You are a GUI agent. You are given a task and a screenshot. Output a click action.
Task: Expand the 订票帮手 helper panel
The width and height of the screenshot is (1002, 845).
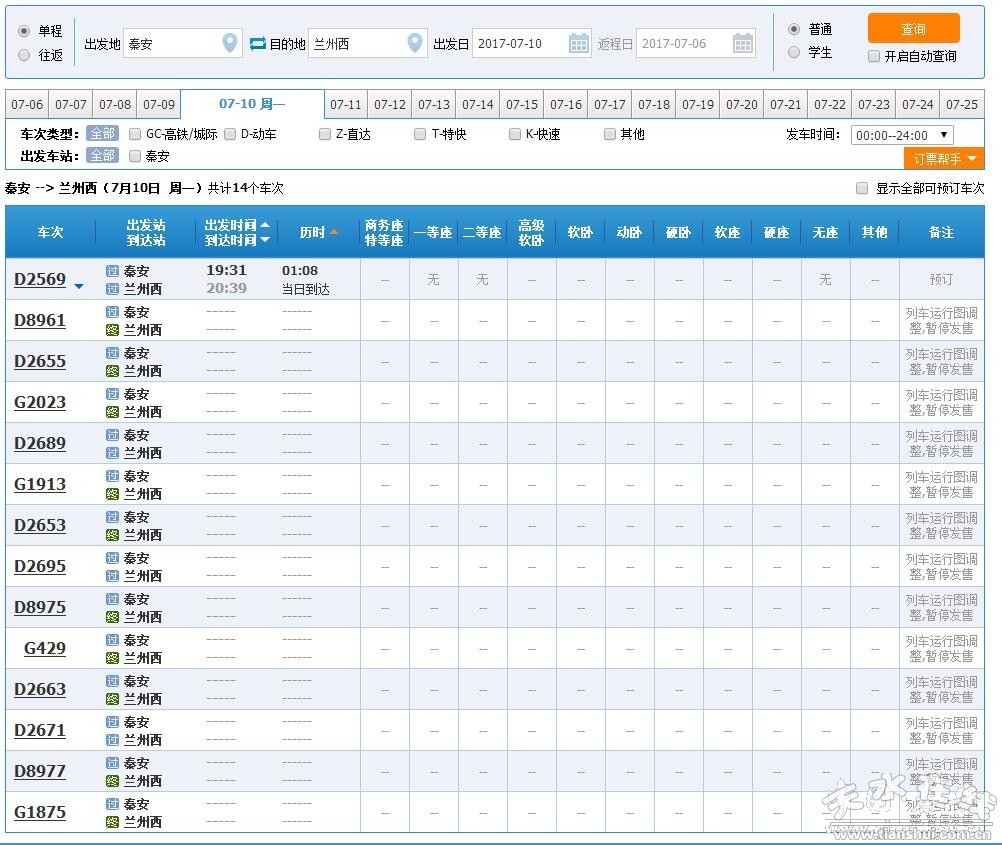pyautogui.click(x=943, y=159)
